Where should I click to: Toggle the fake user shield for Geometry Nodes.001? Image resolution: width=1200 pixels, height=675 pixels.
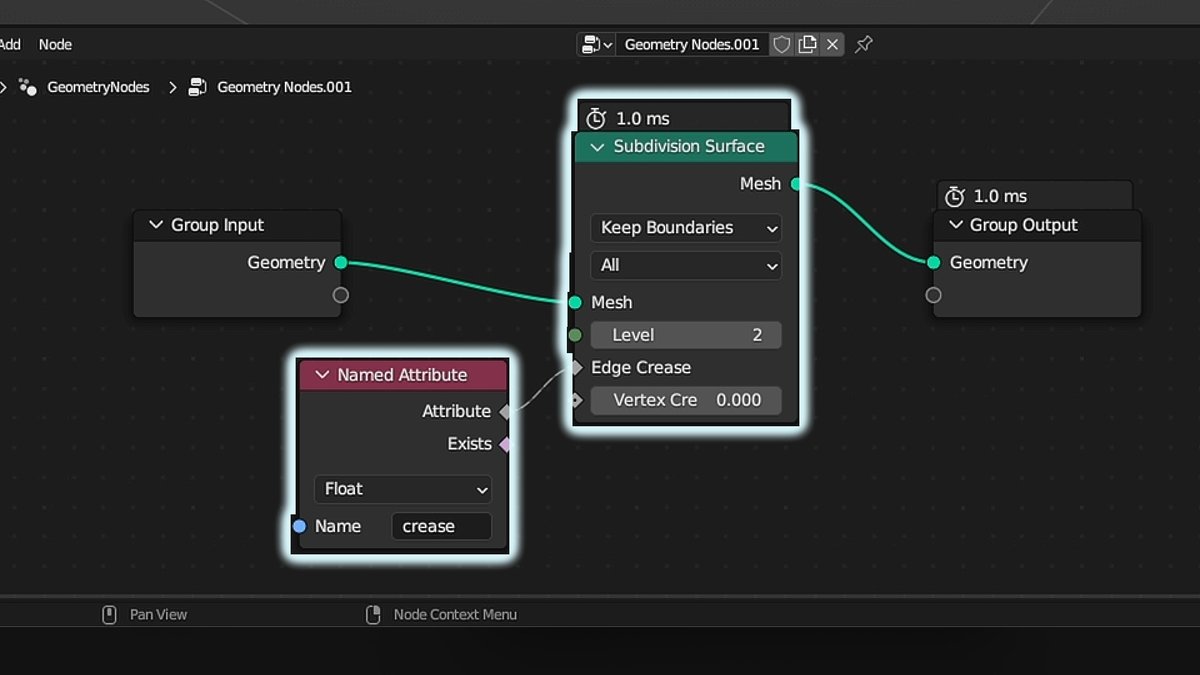click(781, 44)
